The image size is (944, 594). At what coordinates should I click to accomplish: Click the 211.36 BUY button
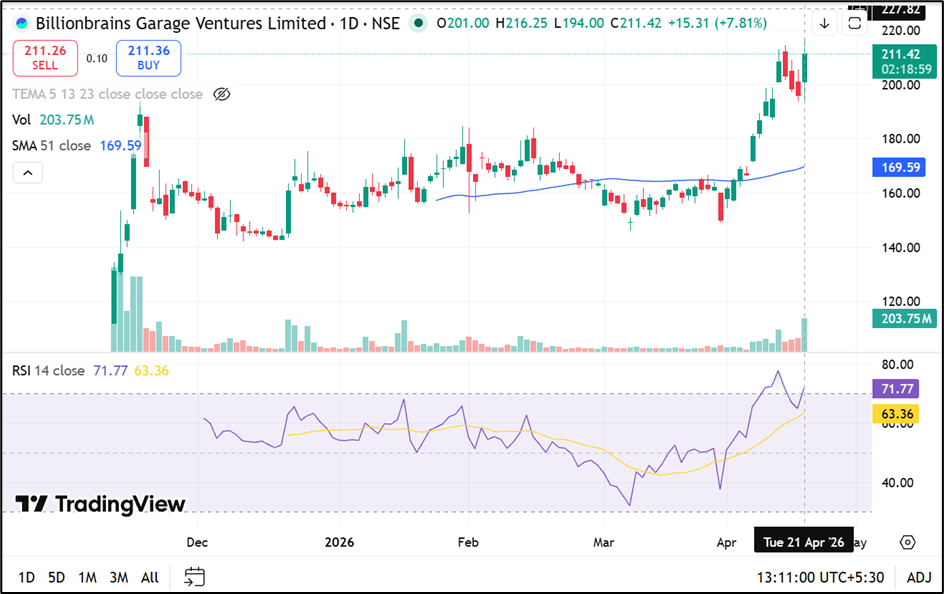pyautogui.click(x=148, y=58)
